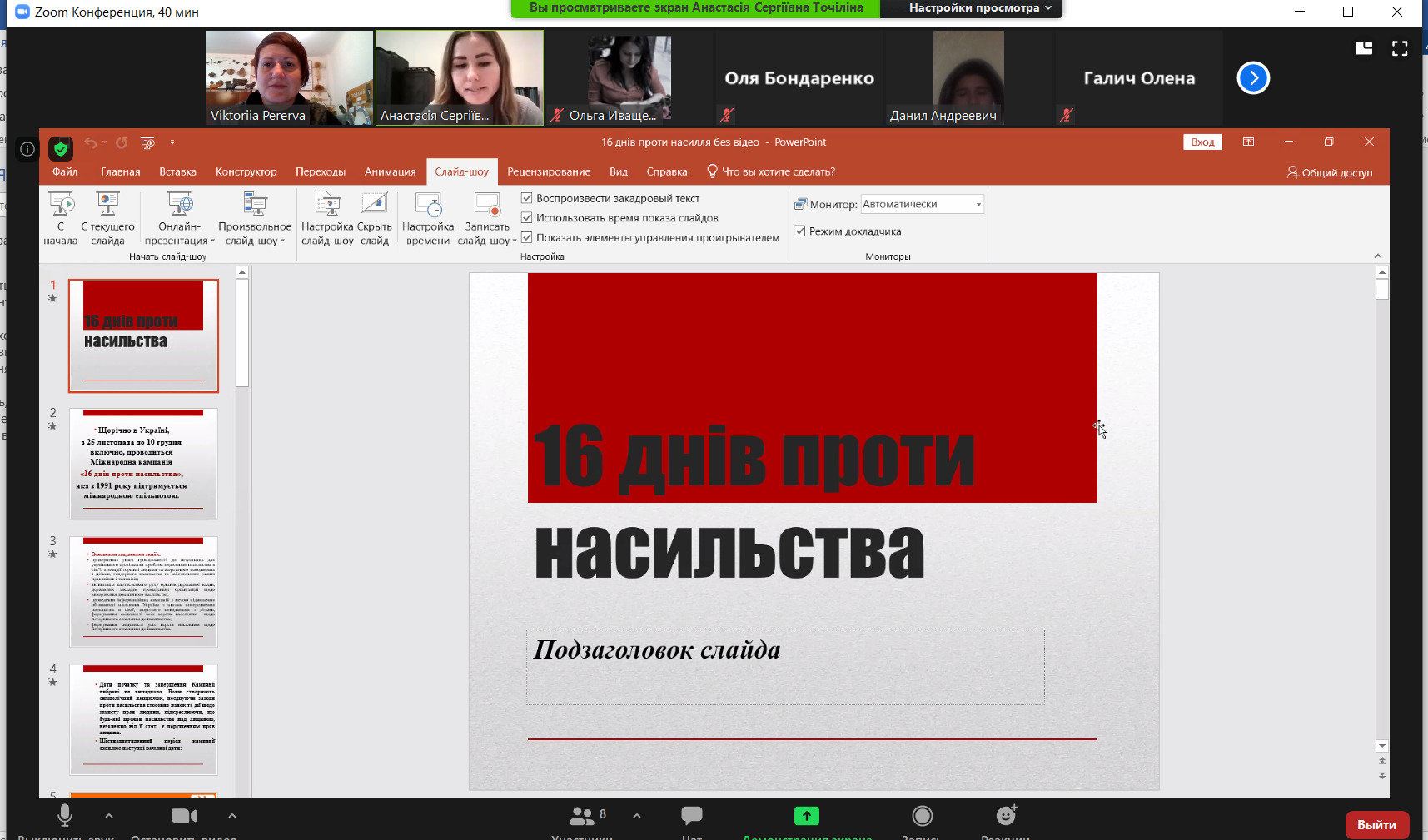Start slideshow from beginning icon
The height and width of the screenshot is (840, 1428).
(x=61, y=204)
